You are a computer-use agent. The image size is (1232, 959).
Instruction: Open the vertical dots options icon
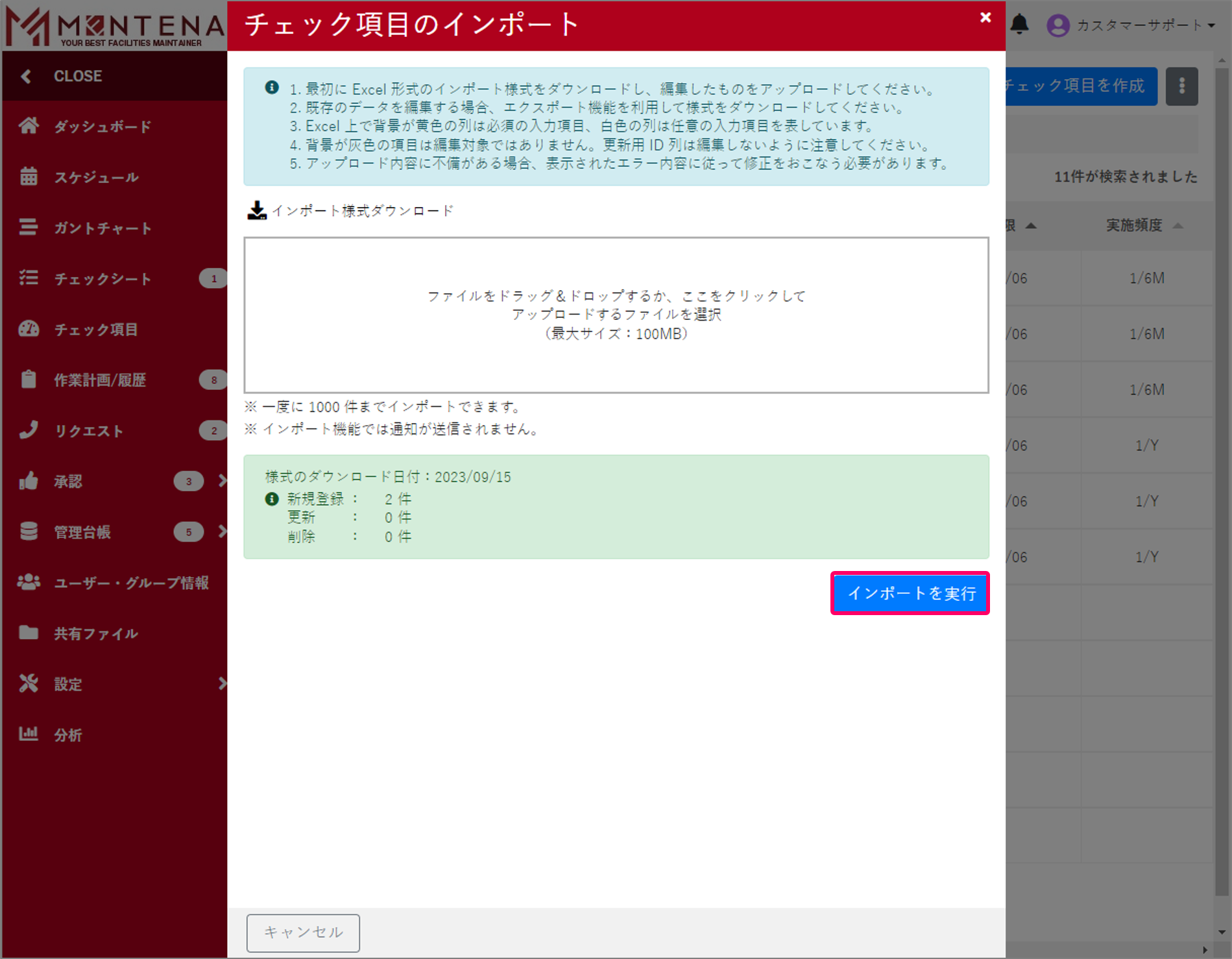[x=1181, y=86]
